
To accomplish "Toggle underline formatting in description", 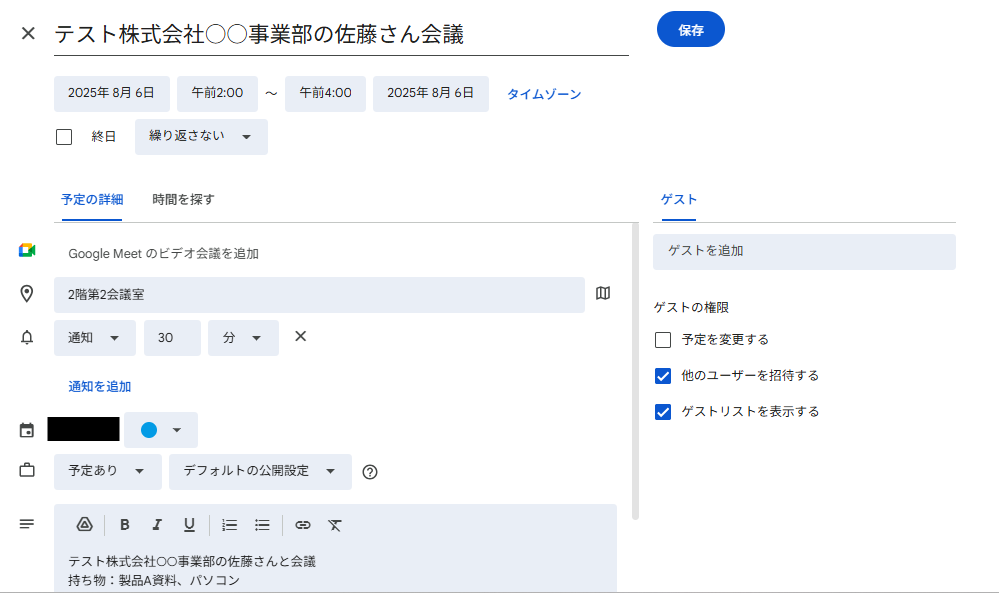I will (189, 525).
